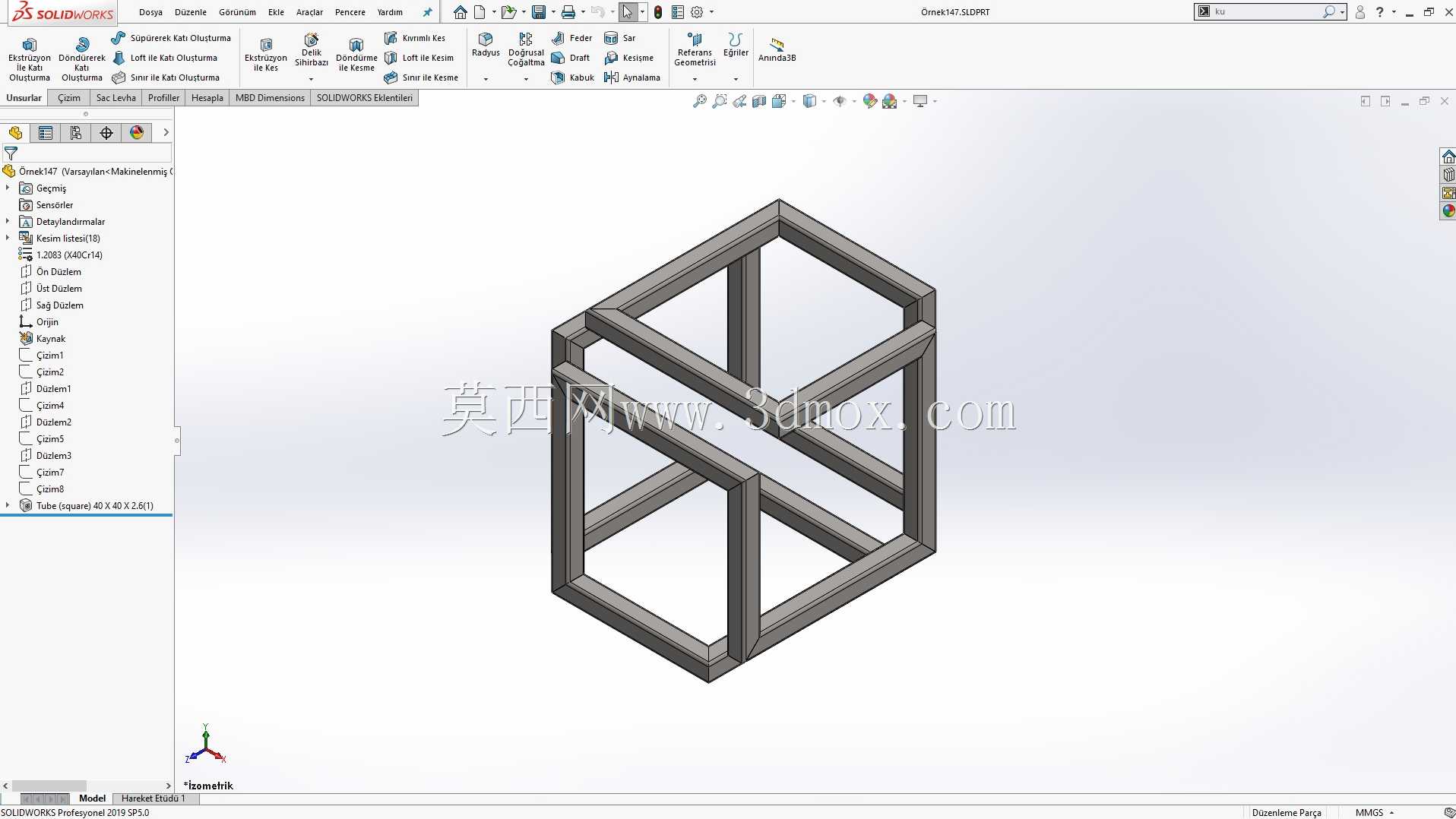Select Döndürme ile Kesme tool
Image resolution: width=1456 pixels, height=819 pixels.
click(x=356, y=55)
